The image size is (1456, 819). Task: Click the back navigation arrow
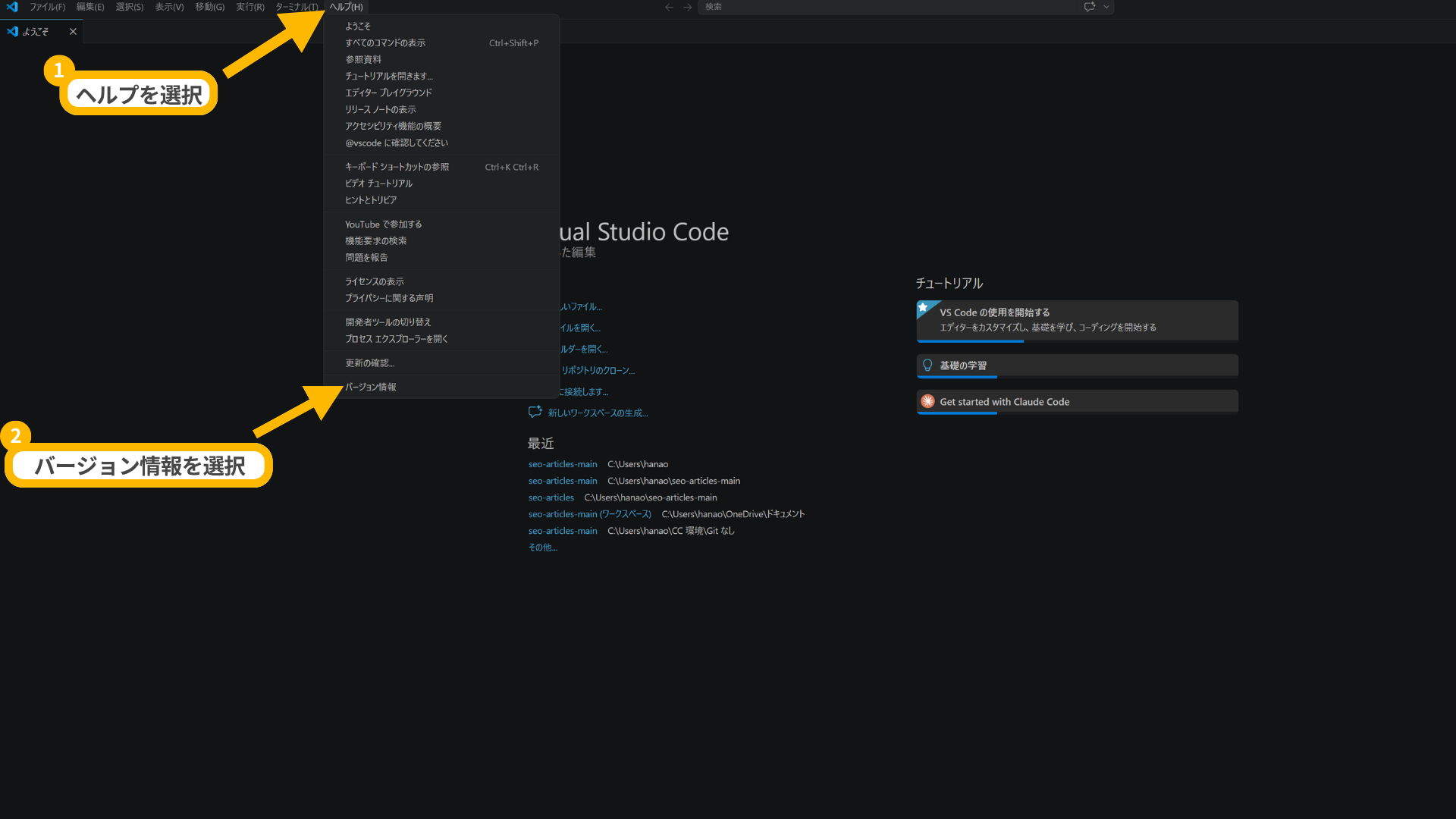point(669,7)
